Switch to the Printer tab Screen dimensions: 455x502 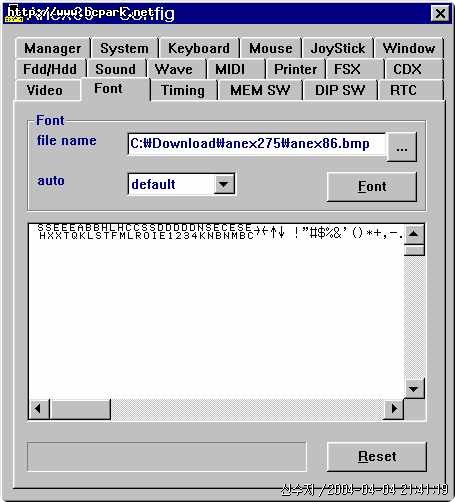(295, 69)
